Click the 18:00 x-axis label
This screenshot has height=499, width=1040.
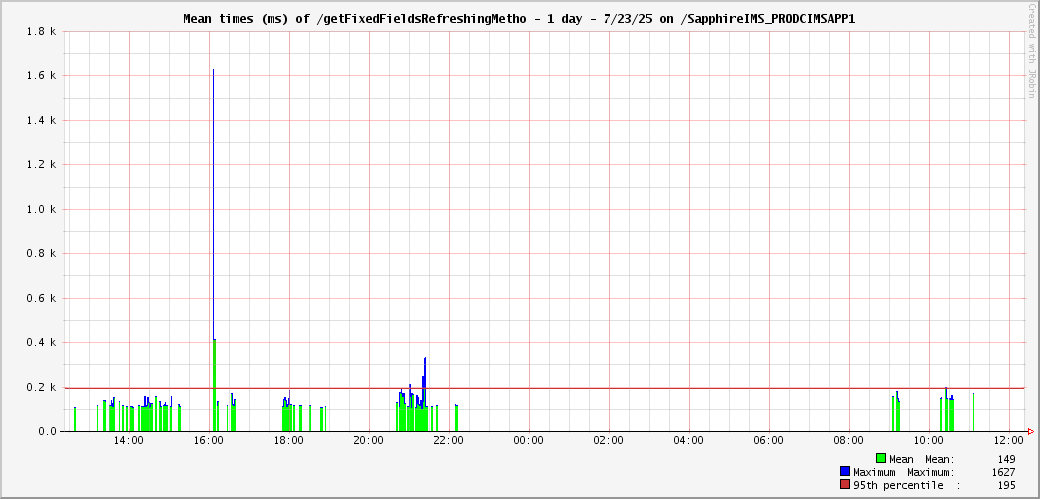click(289, 441)
